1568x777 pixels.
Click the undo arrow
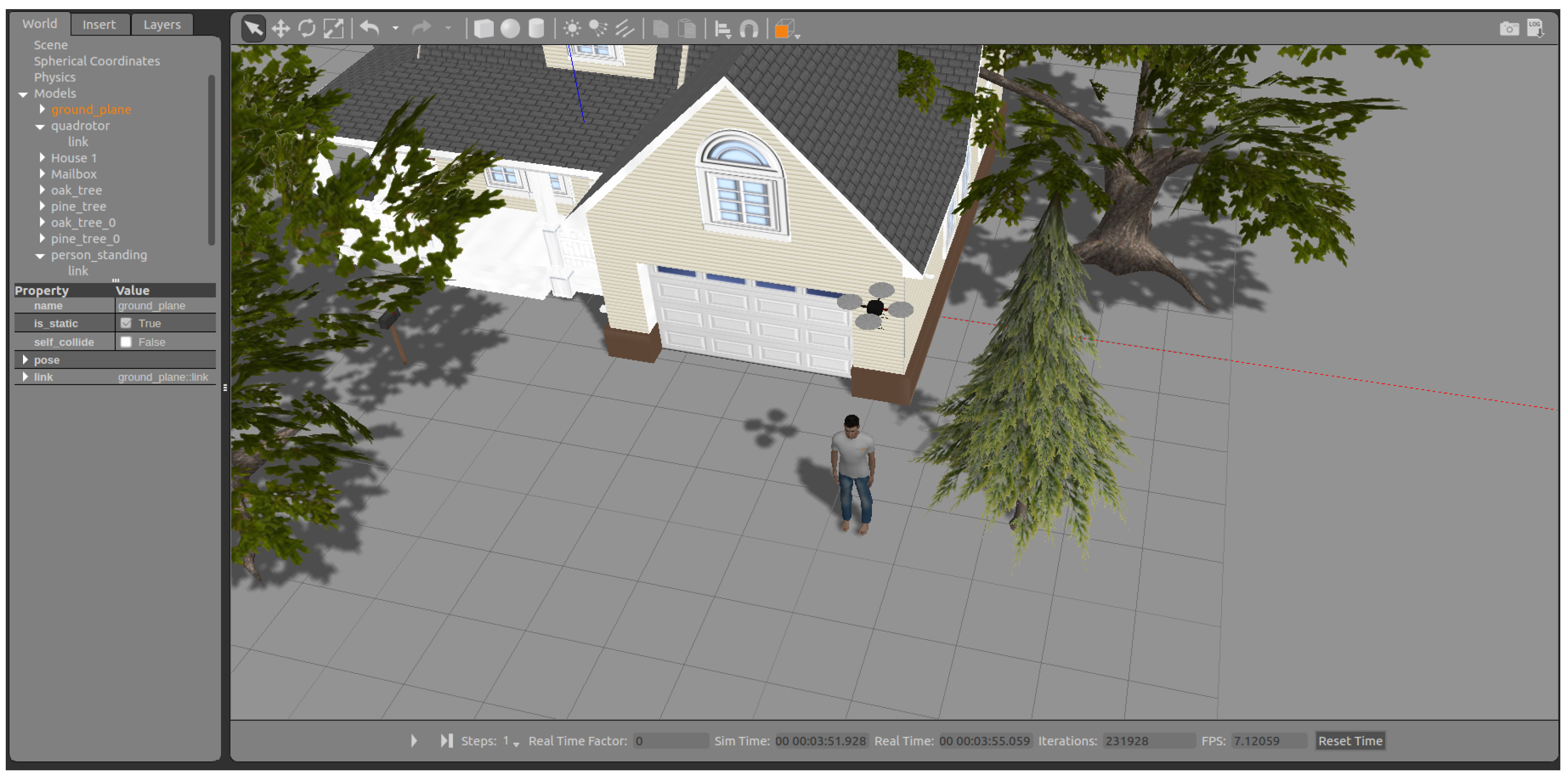pyautogui.click(x=370, y=28)
